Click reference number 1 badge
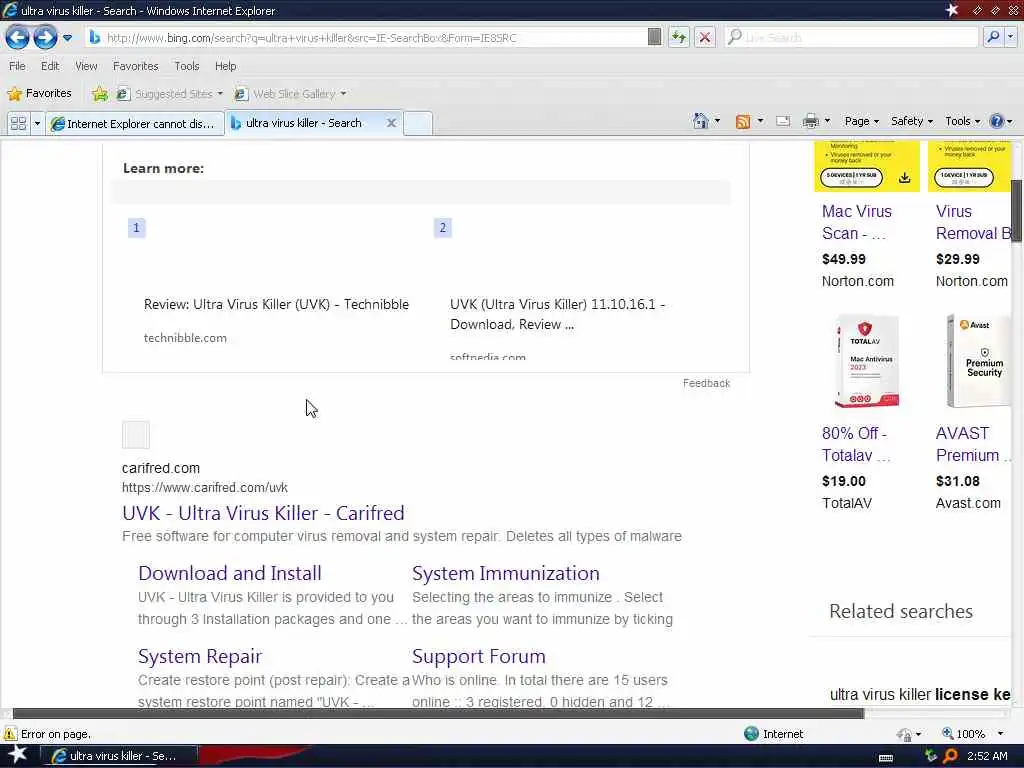The width and height of the screenshot is (1024, 768). coord(136,227)
